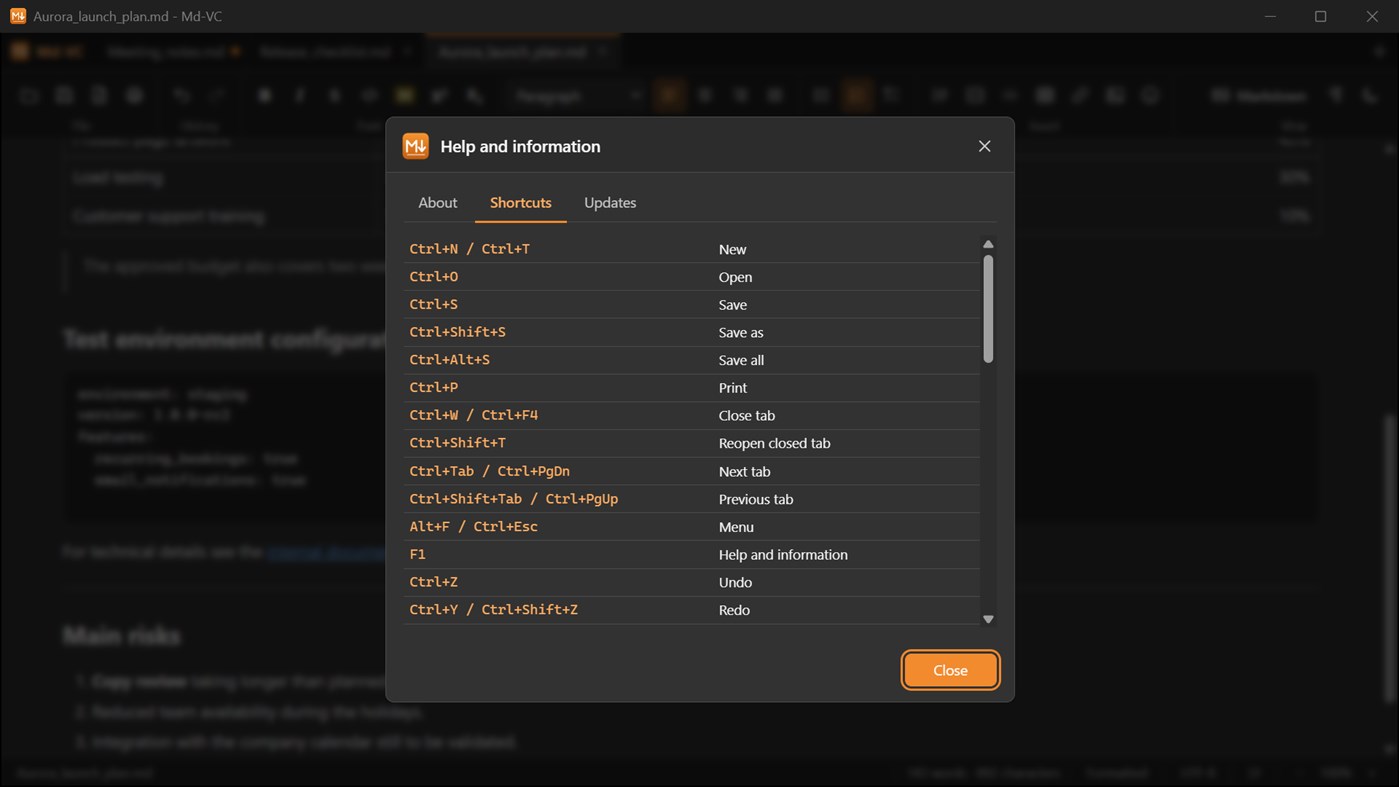Click the Md-VC logo in the dialog header
The height and width of the screenshot is (787, 1399).
(415, 146)
